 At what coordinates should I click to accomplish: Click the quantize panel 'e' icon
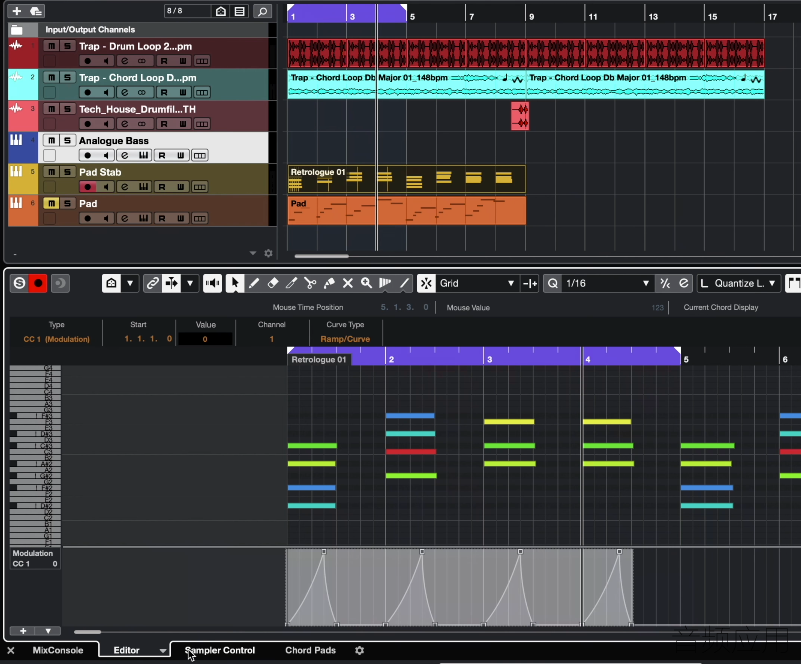[x=684, y=283]
